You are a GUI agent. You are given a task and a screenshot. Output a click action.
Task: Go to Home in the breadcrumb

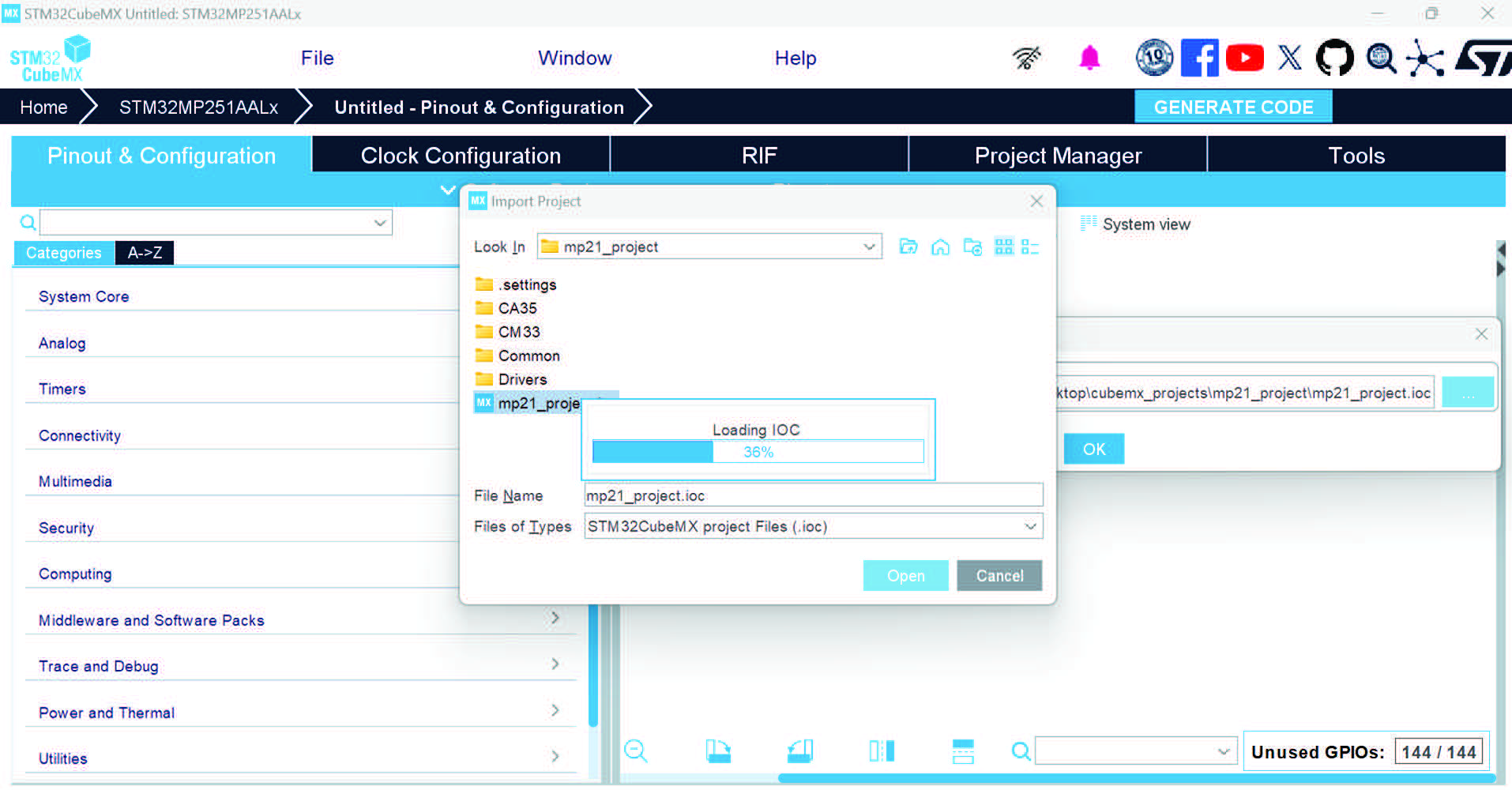click(x=43, y=107)
